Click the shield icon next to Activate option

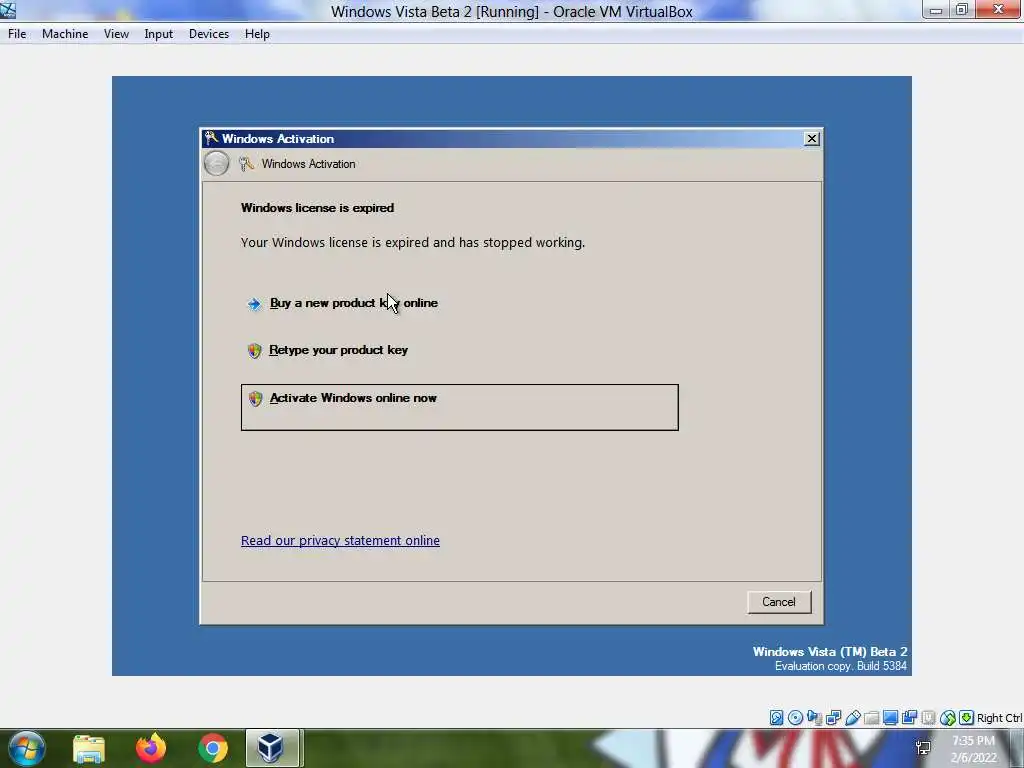coord(255,398)
